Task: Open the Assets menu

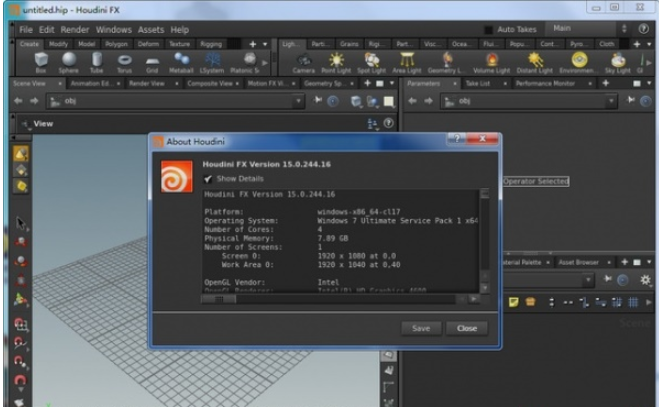Action: click(151, 30)
